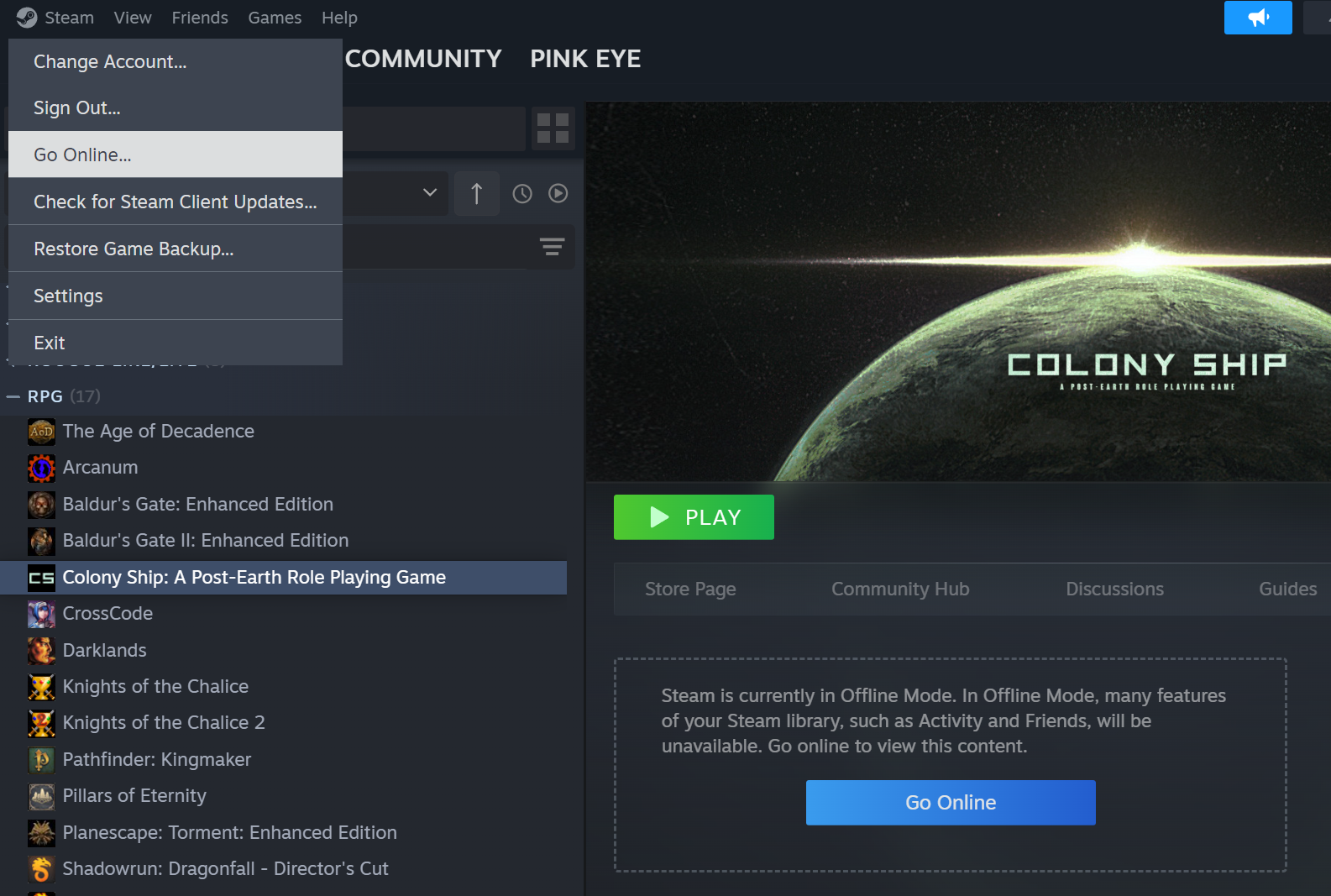Click Baldur's Gate: Enhanced Edition icon

(41, 505)
